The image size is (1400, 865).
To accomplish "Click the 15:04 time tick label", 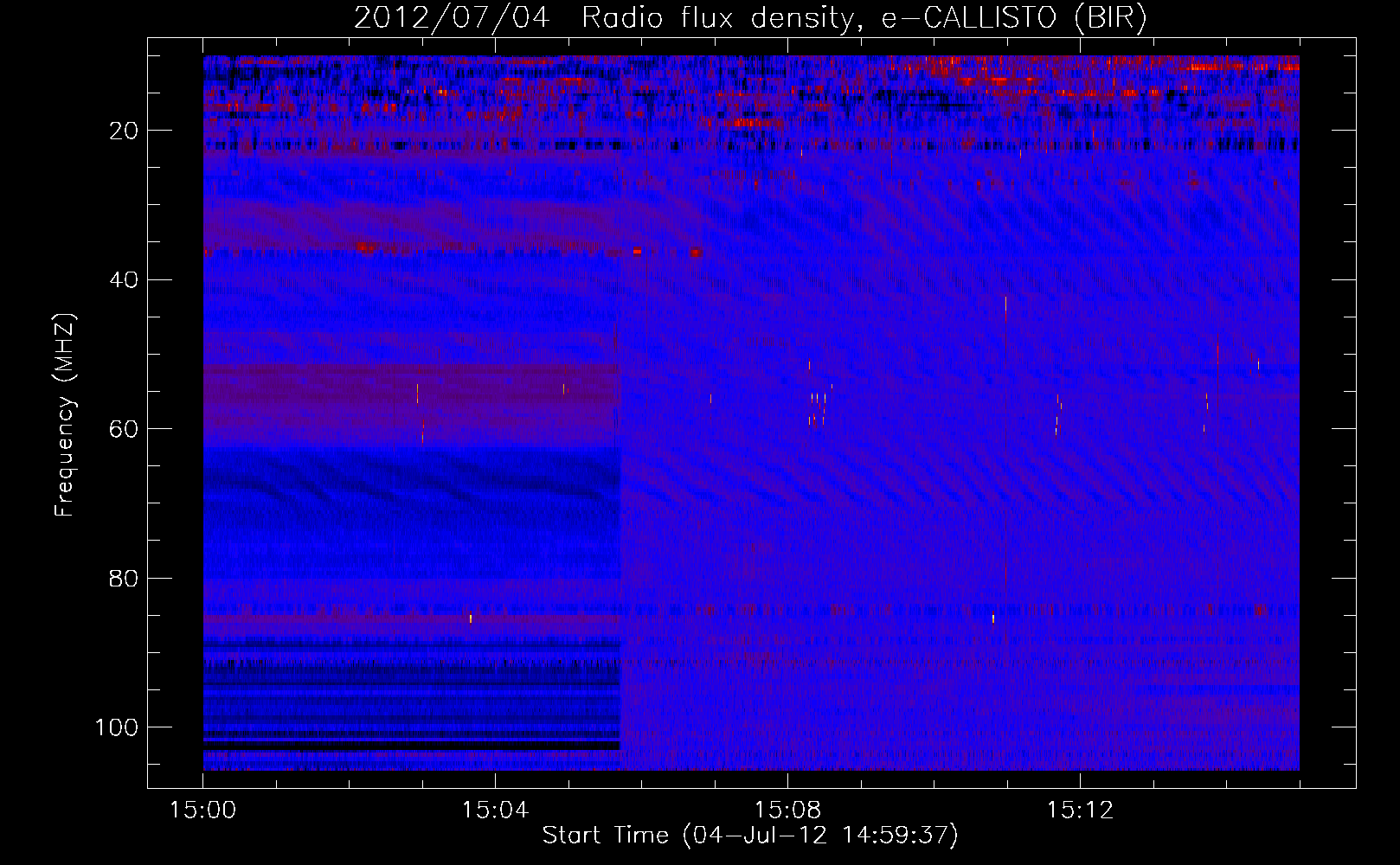I will coord(495,811).
